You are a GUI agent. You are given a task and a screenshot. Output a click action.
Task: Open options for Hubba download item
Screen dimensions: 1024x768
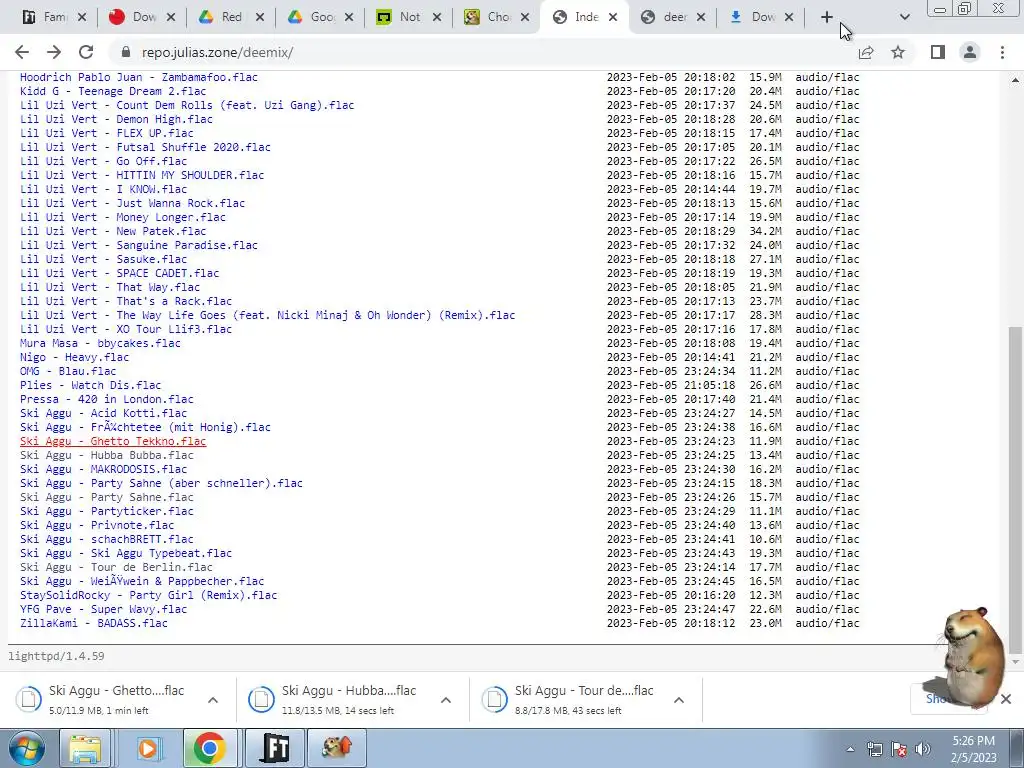tap(446, 700)
